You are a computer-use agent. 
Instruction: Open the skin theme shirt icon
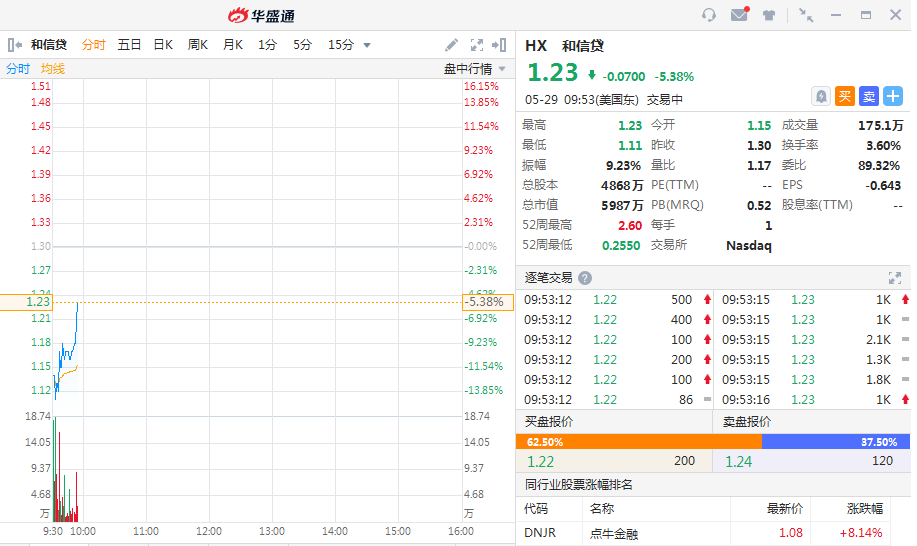(x=769, y=15)
